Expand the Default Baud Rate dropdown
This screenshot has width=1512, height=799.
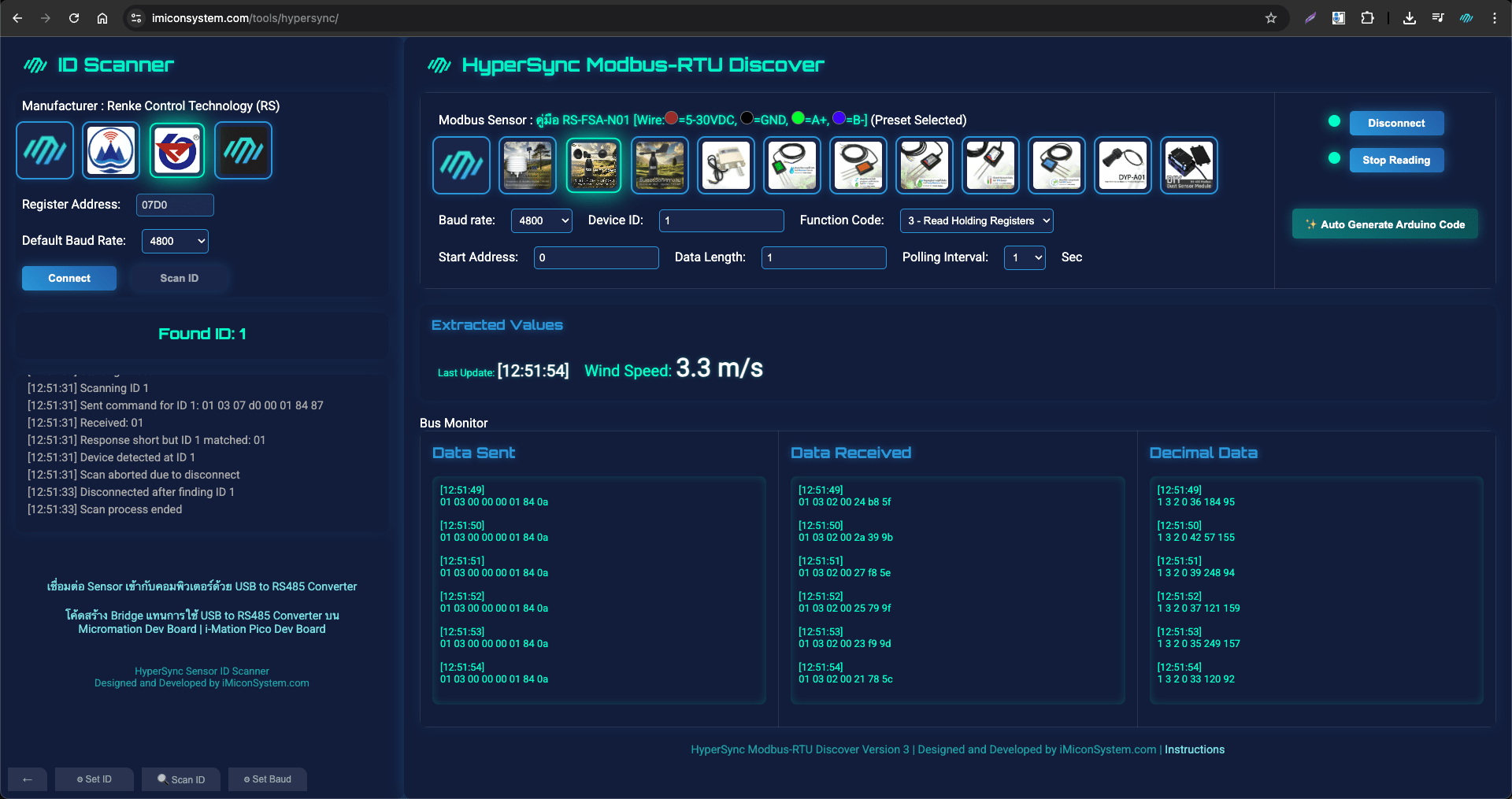pos(175,241)
